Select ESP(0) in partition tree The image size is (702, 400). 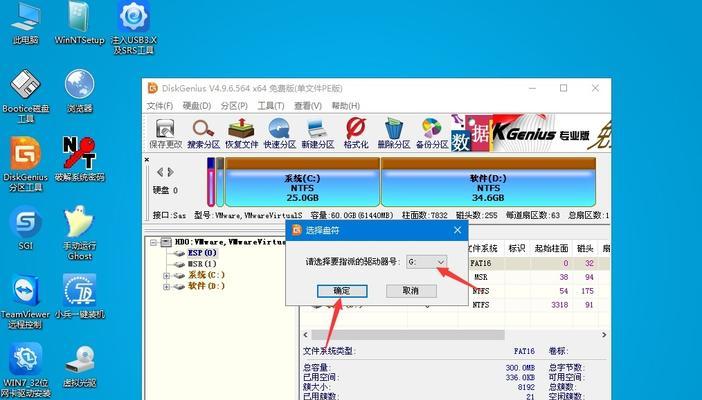[202, 253]
